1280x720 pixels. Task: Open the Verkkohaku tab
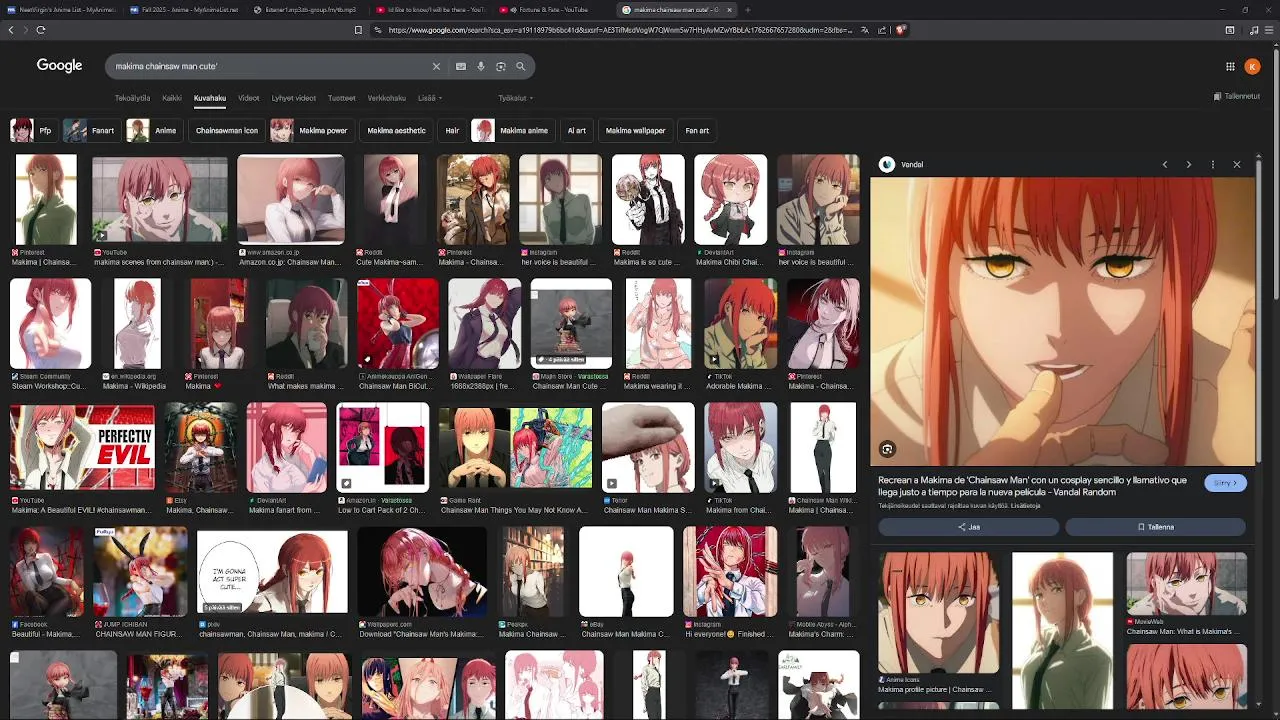click(387, 98)
